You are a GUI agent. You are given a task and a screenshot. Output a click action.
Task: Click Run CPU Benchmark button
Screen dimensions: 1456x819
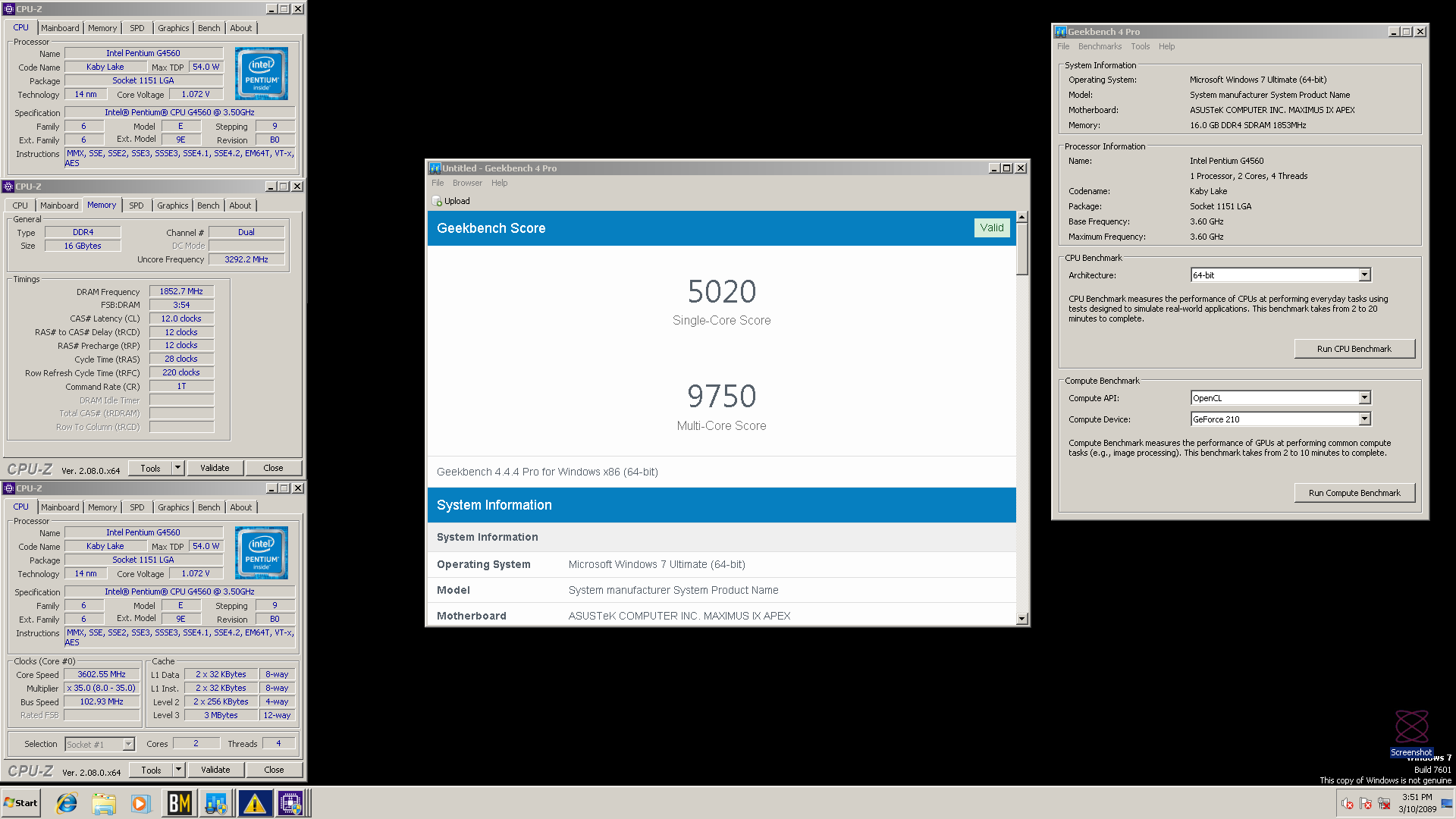coord(1354,349)
